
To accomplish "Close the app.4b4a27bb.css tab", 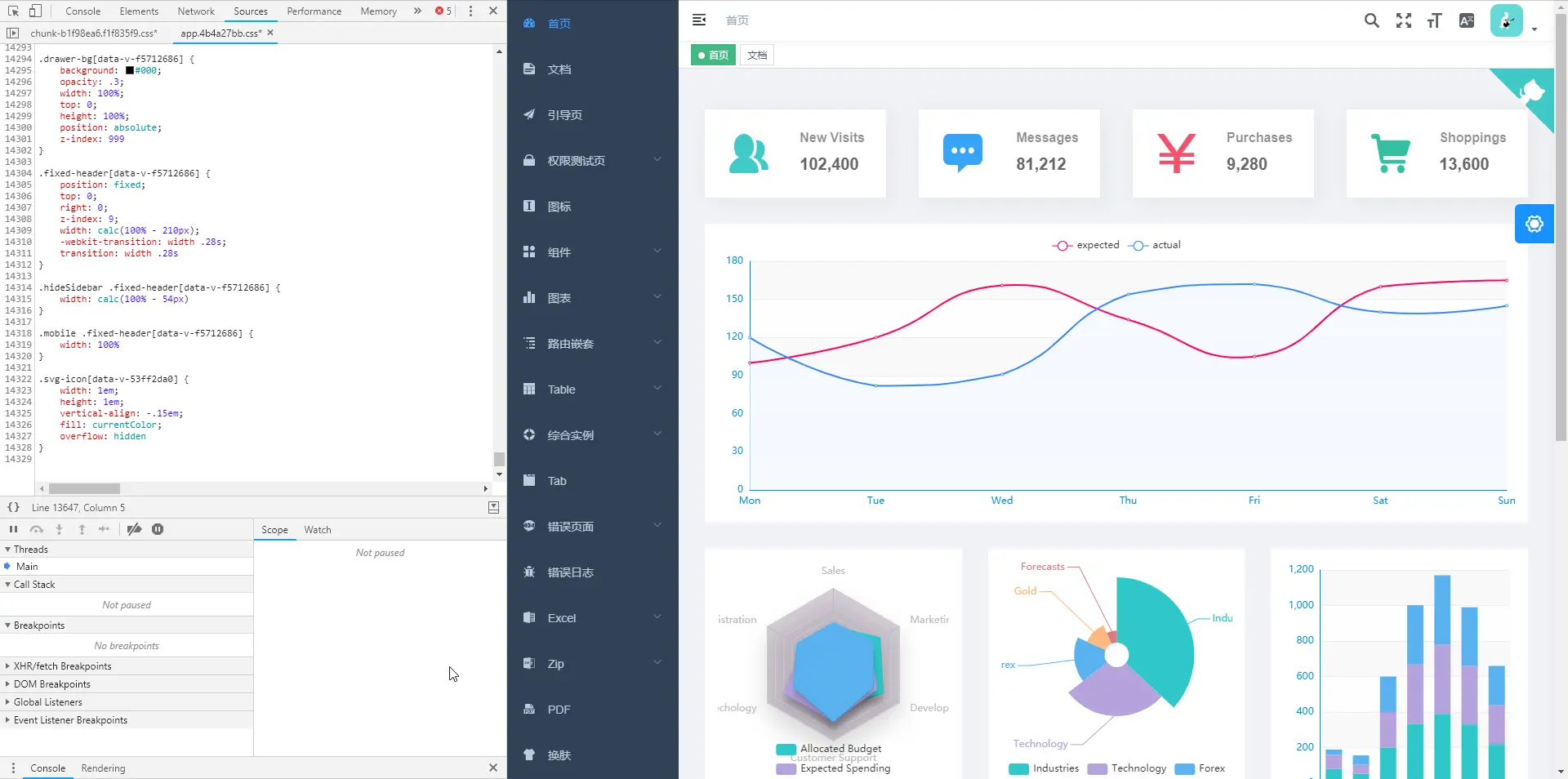I will (x=270, y=33).
